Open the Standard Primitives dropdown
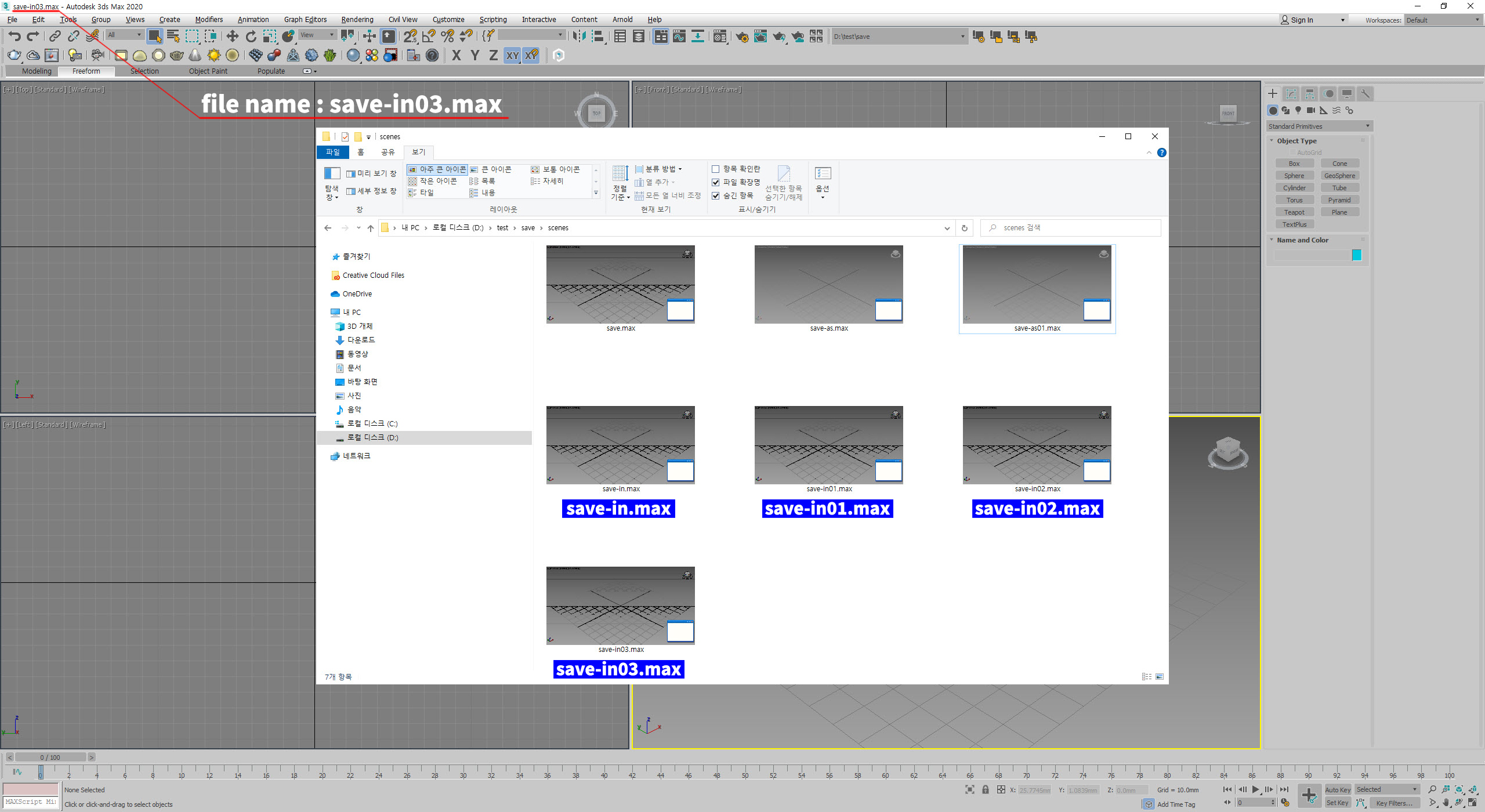1485x812 pixels. 1319,126
